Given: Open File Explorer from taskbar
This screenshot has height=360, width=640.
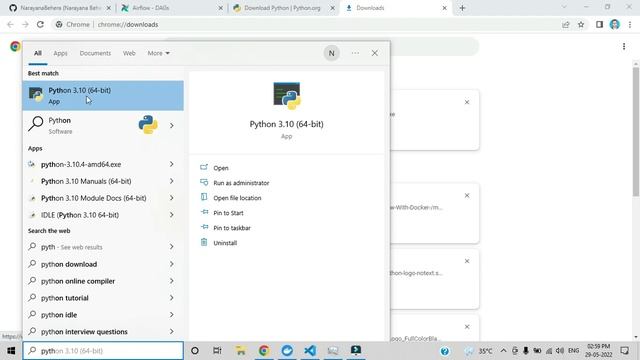Looking at the screenshot, I should pos(241,351).
